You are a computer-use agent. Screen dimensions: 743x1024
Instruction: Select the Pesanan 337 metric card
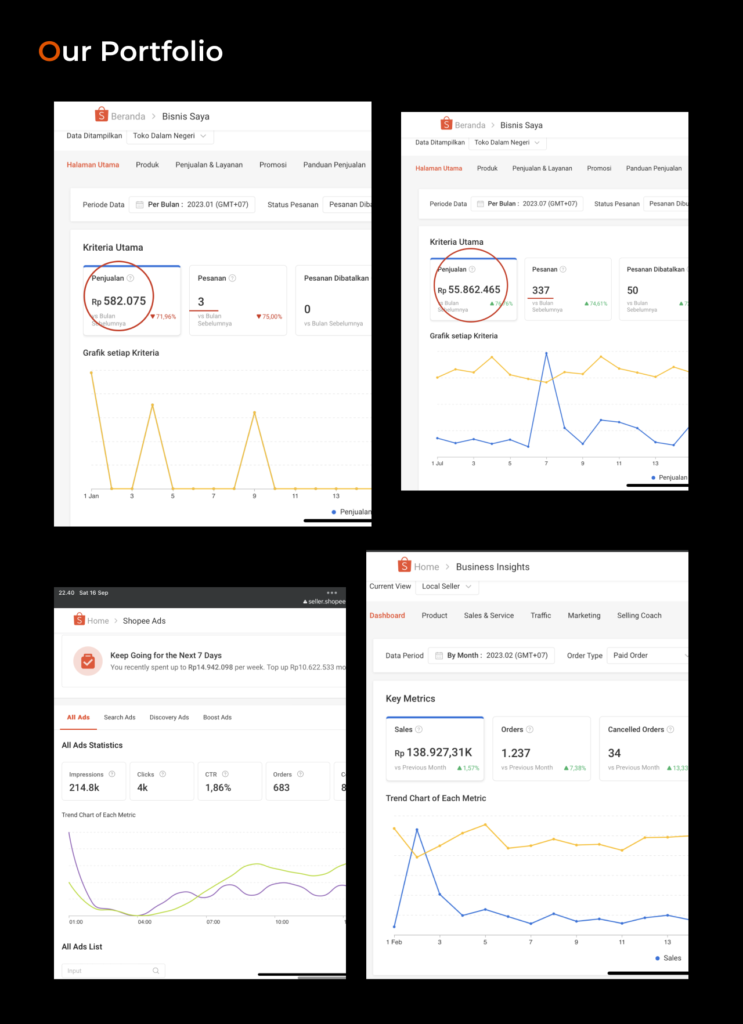[567, 289]
